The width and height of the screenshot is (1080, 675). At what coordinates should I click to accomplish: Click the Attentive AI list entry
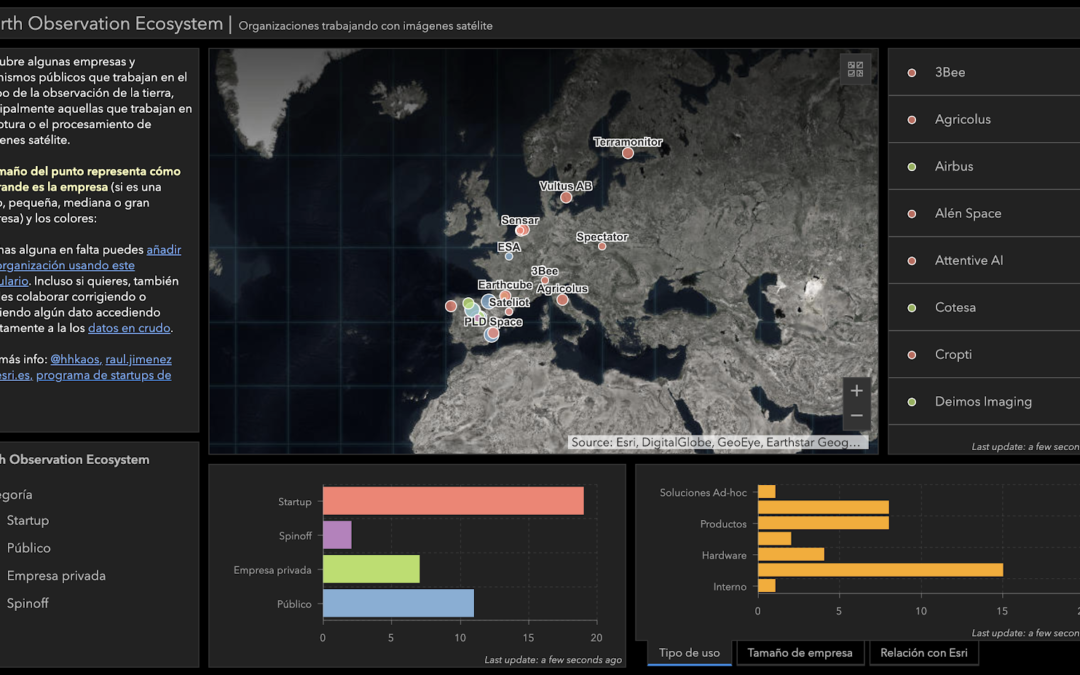[984, 260]
